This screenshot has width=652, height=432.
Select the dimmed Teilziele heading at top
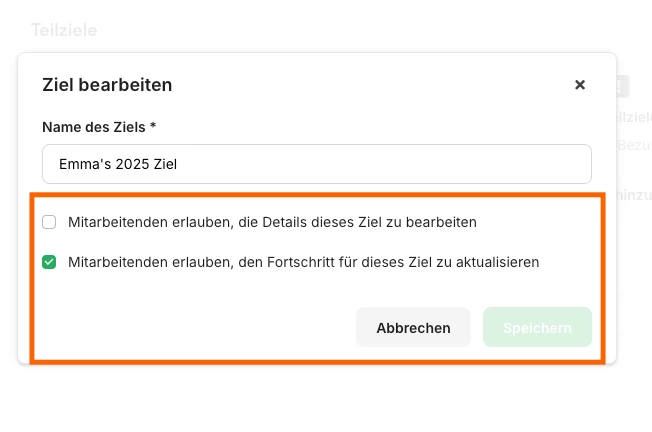[x=64, y=30]
